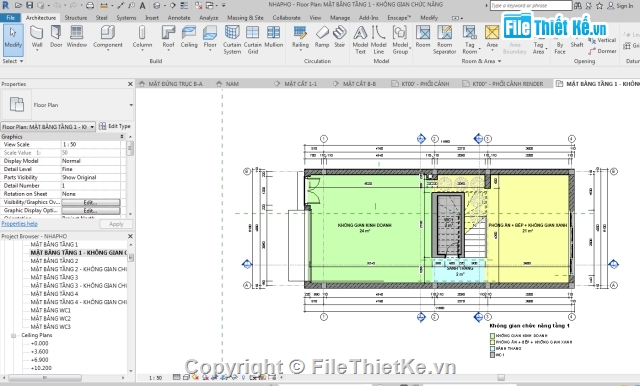640x386 pixels.
Task: Open the Enscape ribbon tab
Action: click(399, 18)
